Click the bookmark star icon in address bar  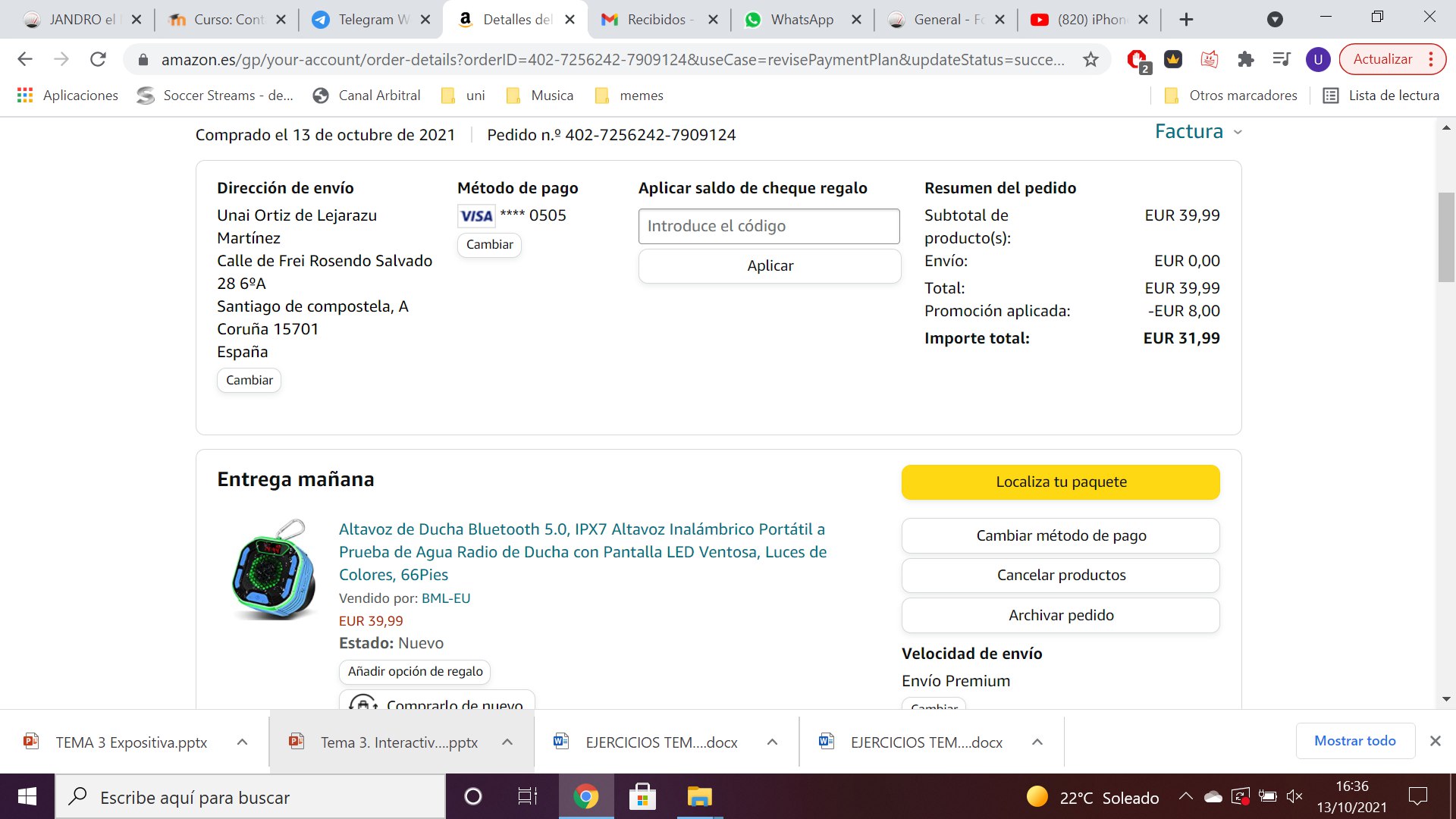pos(1090,59)
